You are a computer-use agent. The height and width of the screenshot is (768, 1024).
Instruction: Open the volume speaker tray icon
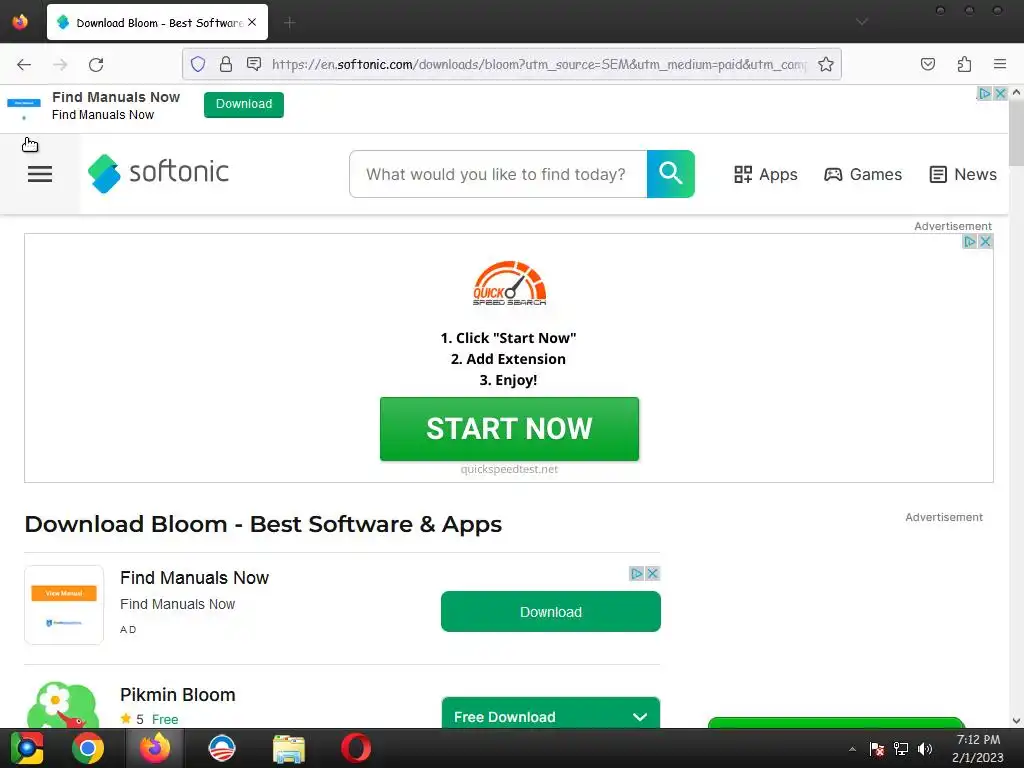[925, 749]
